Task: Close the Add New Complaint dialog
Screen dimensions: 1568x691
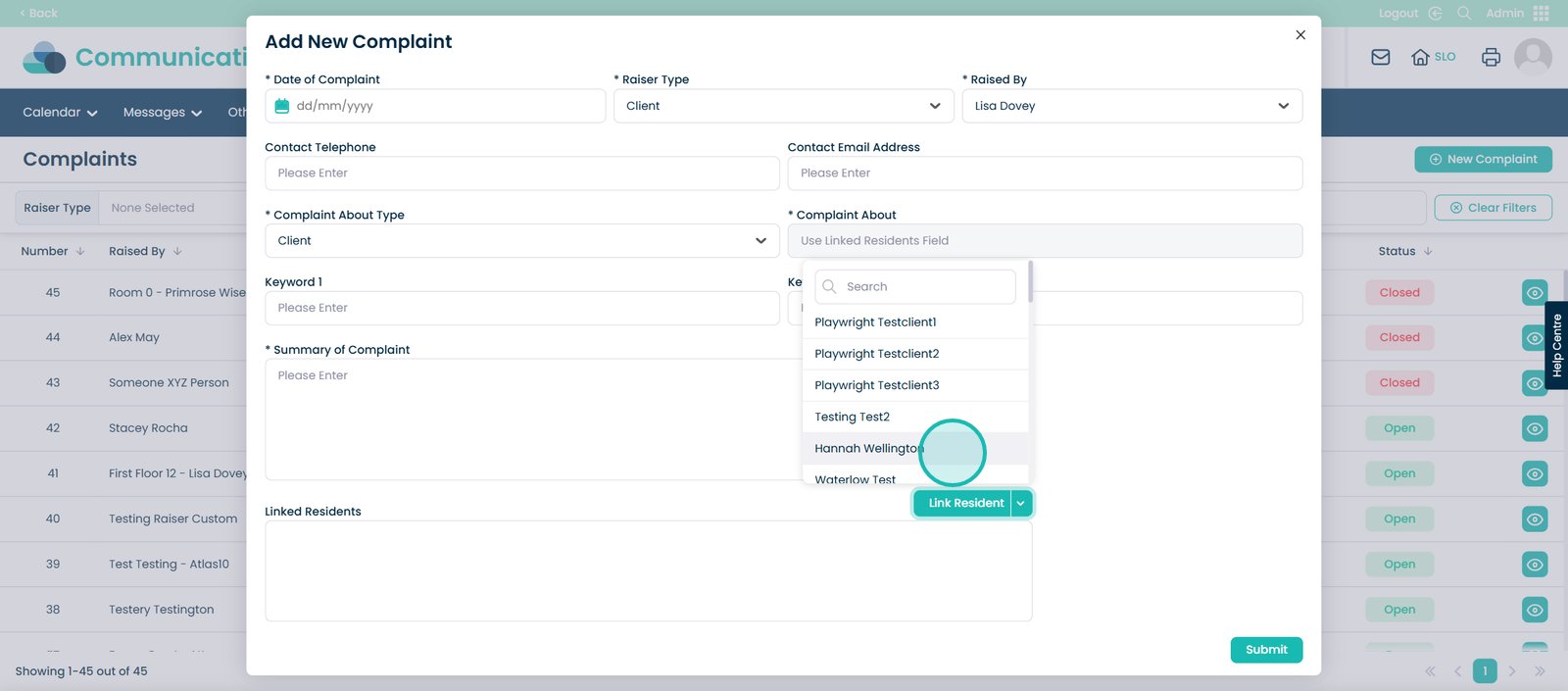Action: point(1300,35)
